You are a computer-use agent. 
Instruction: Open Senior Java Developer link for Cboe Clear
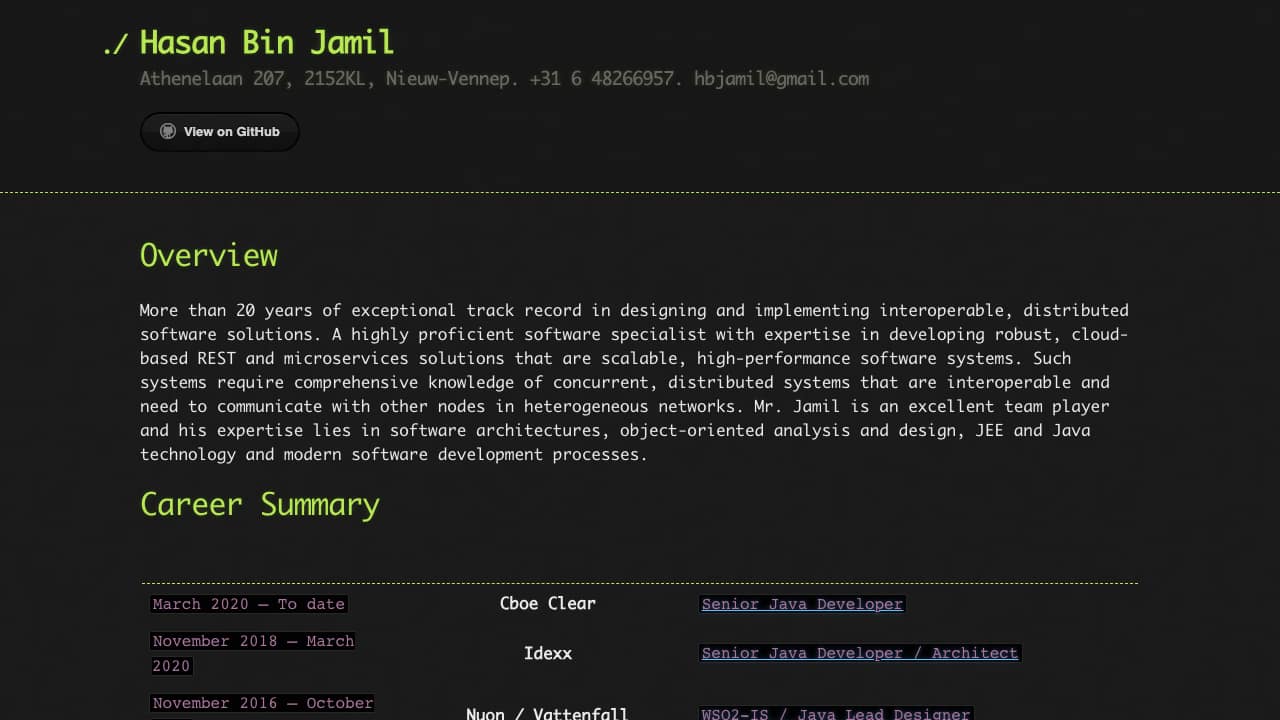[802, 604]
